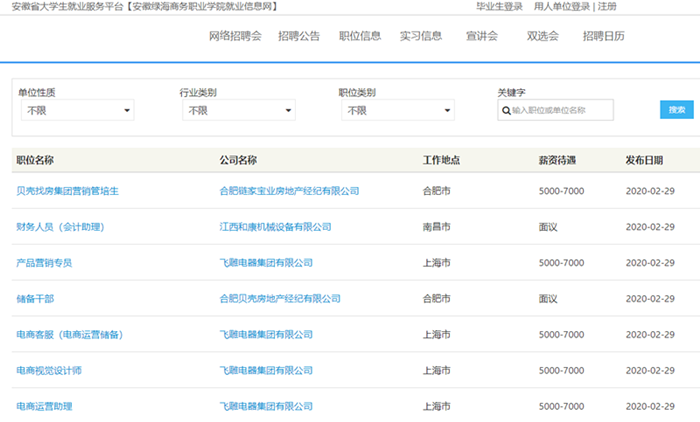The height and width of the screenshot is (422, 700).
Task: Open company link 江西和康机械设备有限公司
Action: point(275,227)
